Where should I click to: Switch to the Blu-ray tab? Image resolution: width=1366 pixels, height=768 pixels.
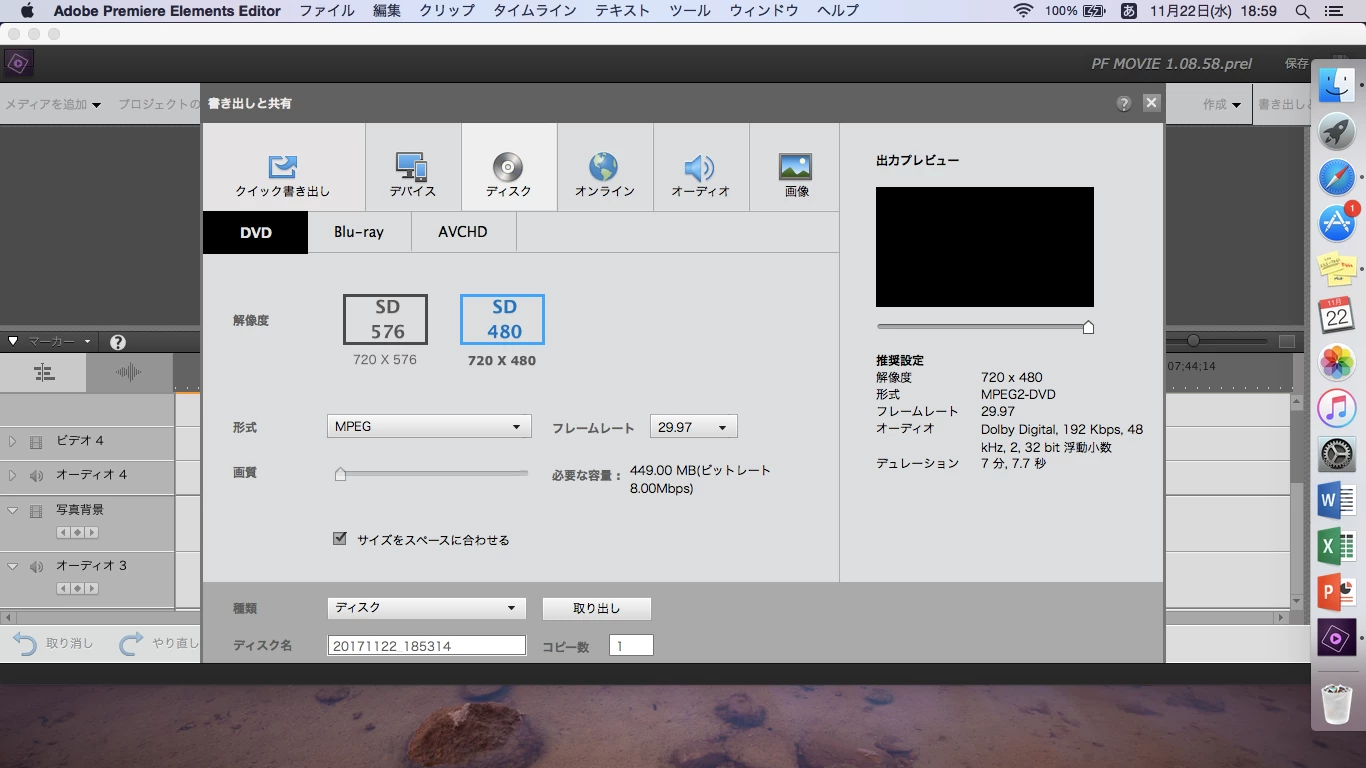359,232
